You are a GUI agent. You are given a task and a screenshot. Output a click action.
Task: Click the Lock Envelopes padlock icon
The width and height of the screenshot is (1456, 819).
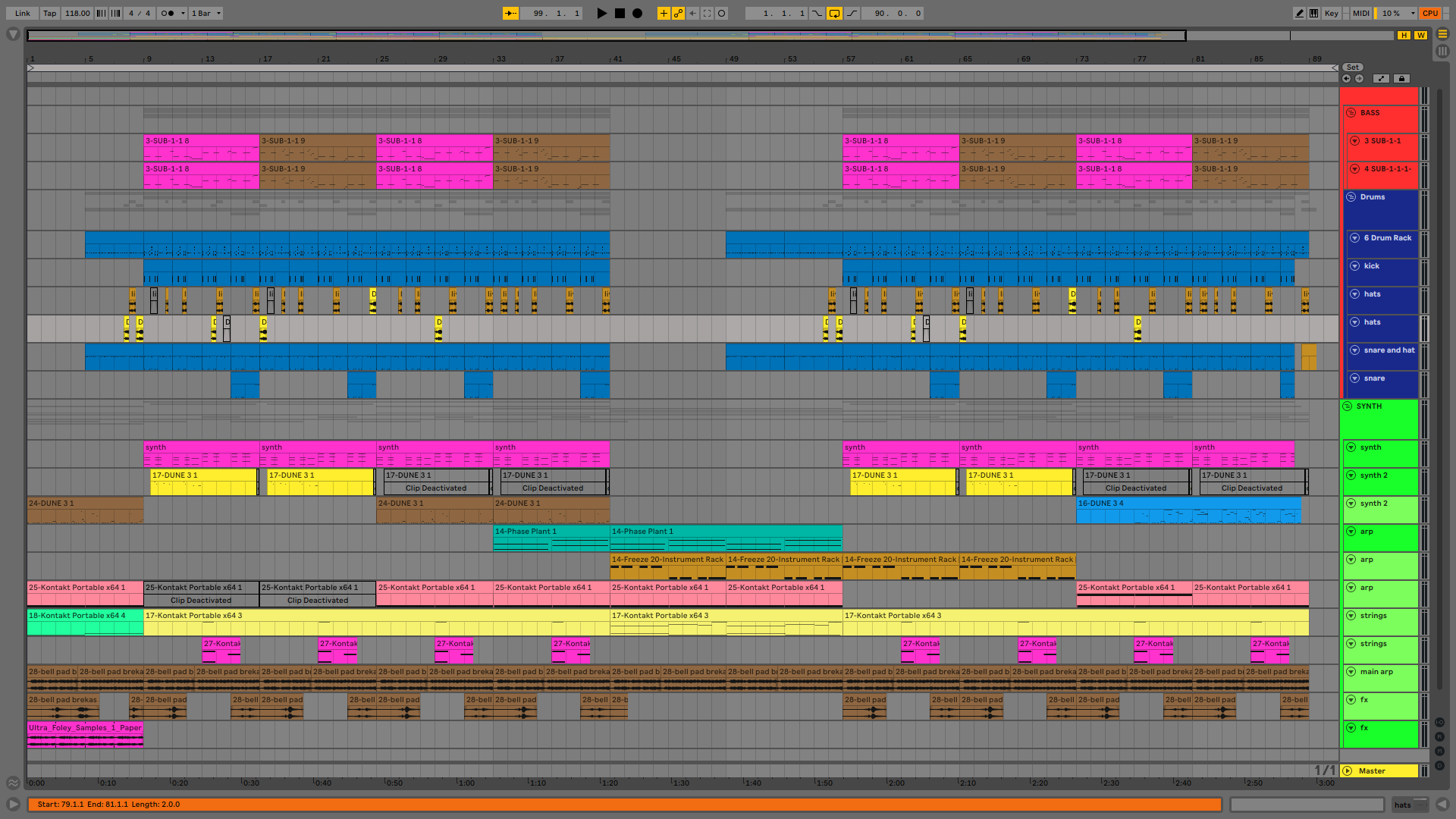tap(1401, 79)
